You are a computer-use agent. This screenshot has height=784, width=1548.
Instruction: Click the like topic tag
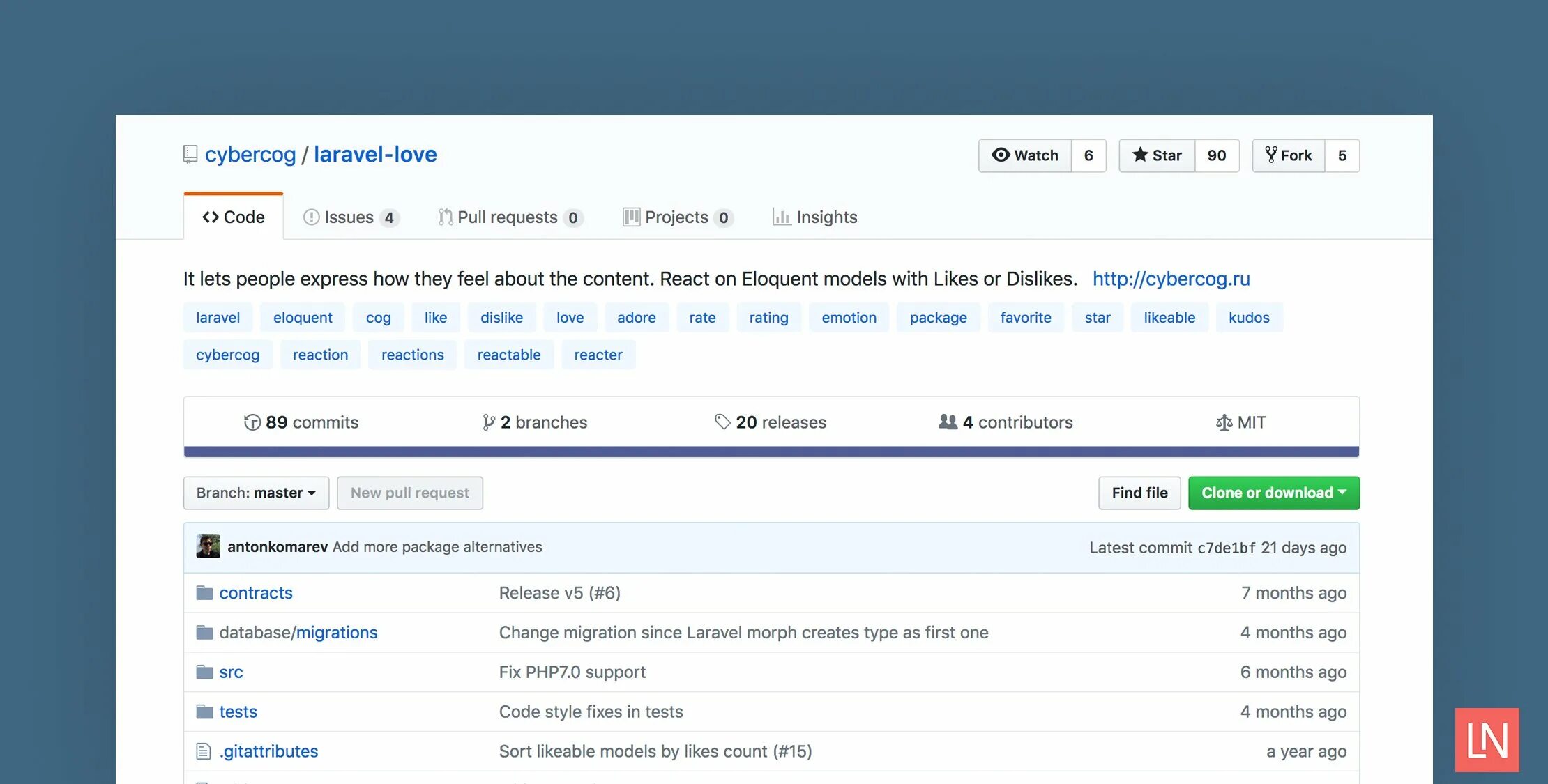(436, 318)
